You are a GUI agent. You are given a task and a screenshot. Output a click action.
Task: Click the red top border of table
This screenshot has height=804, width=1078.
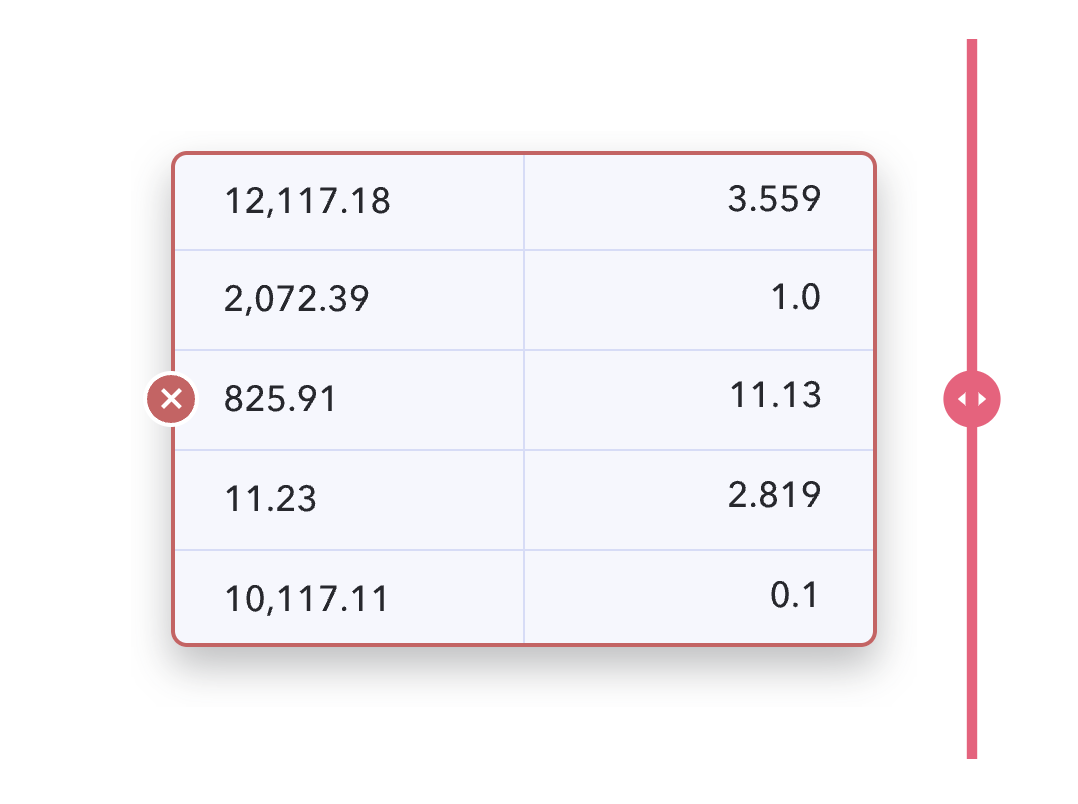tap(524, 153)
